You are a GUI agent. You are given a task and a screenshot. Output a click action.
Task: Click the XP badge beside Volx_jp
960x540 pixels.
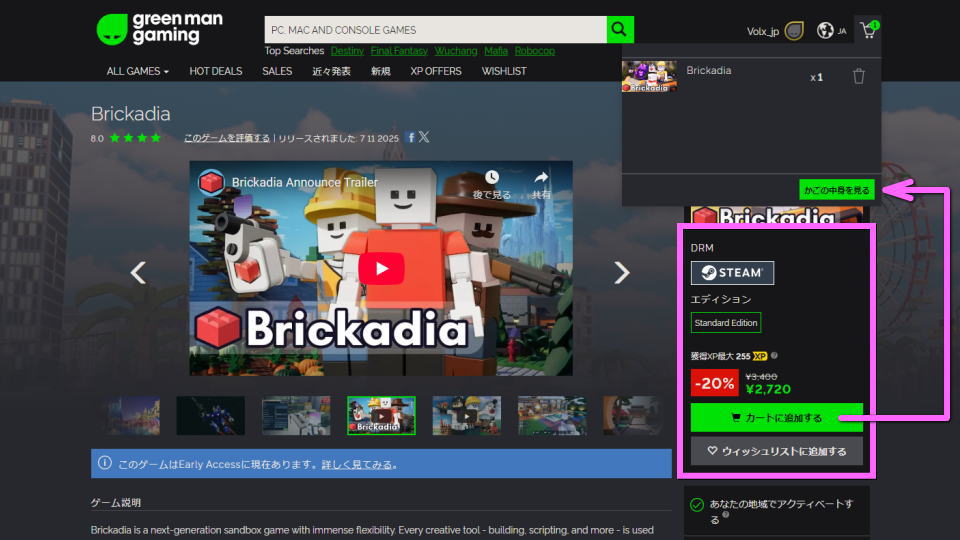pyautogui.click(x=793, y=31)
